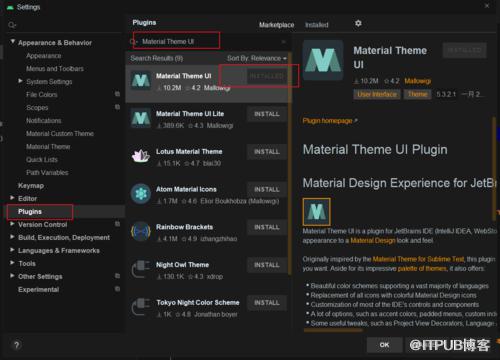The height and width of the screenshot is (360, 500).
Task: Open Material Theme settings page
Action: point(48,147)
